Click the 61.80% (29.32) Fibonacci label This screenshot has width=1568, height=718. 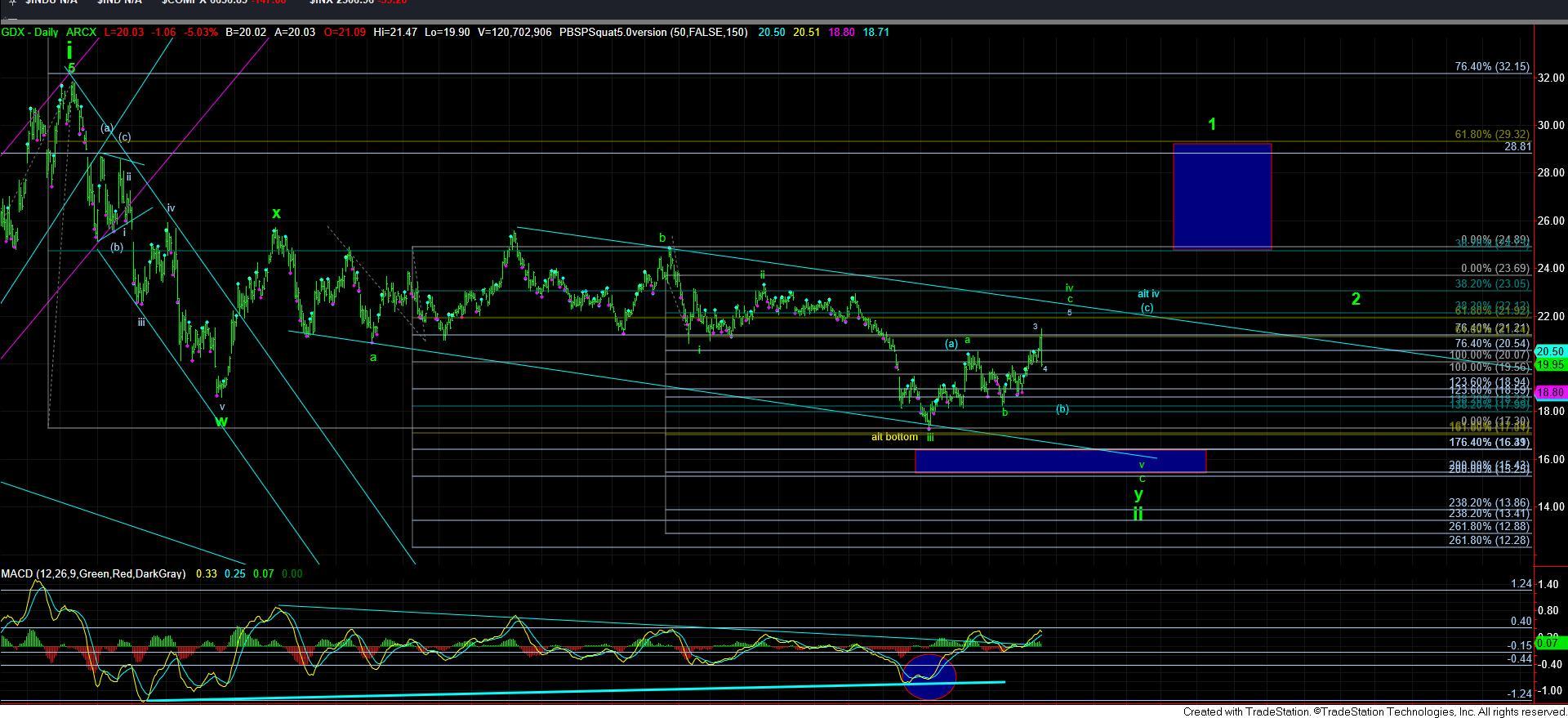[1492, 134]
